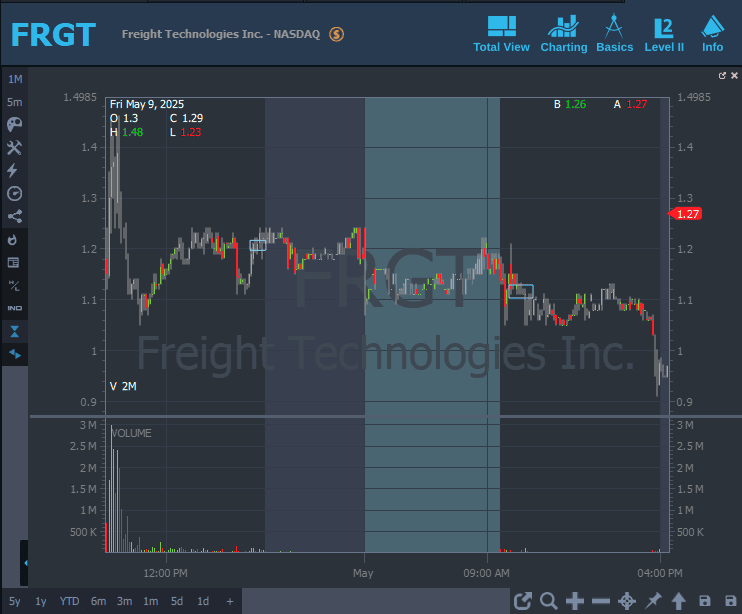Add a custom time range with plus

(230, 601)
